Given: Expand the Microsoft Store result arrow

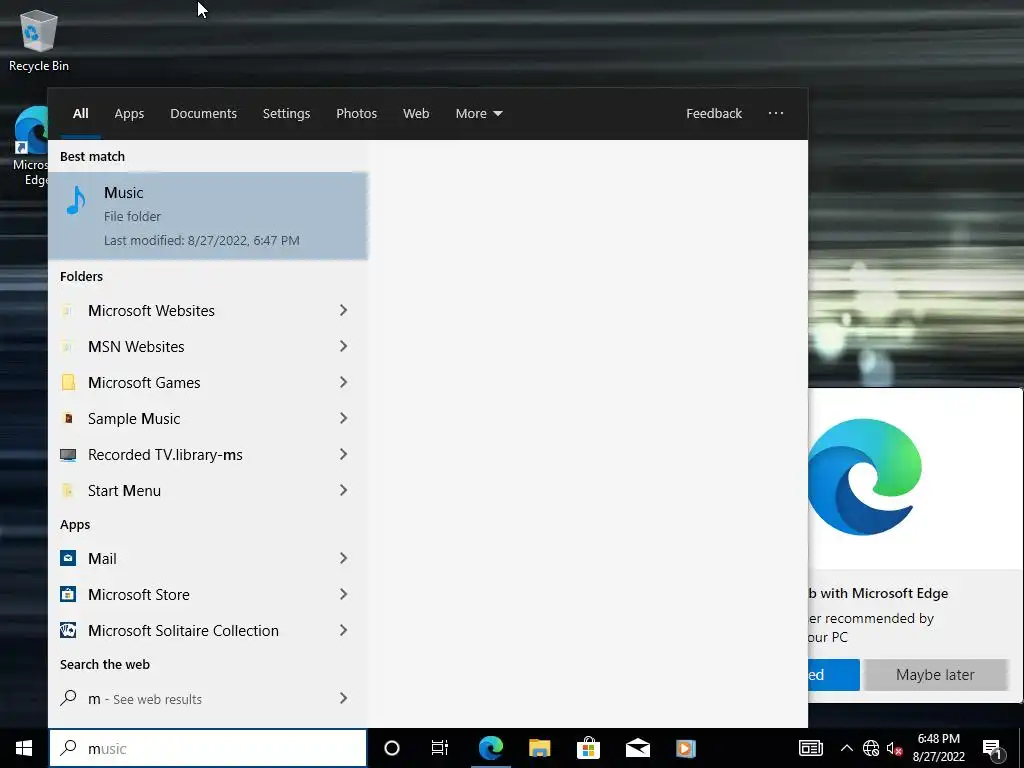Looking at the screenshot, I should tap(344, 594).
